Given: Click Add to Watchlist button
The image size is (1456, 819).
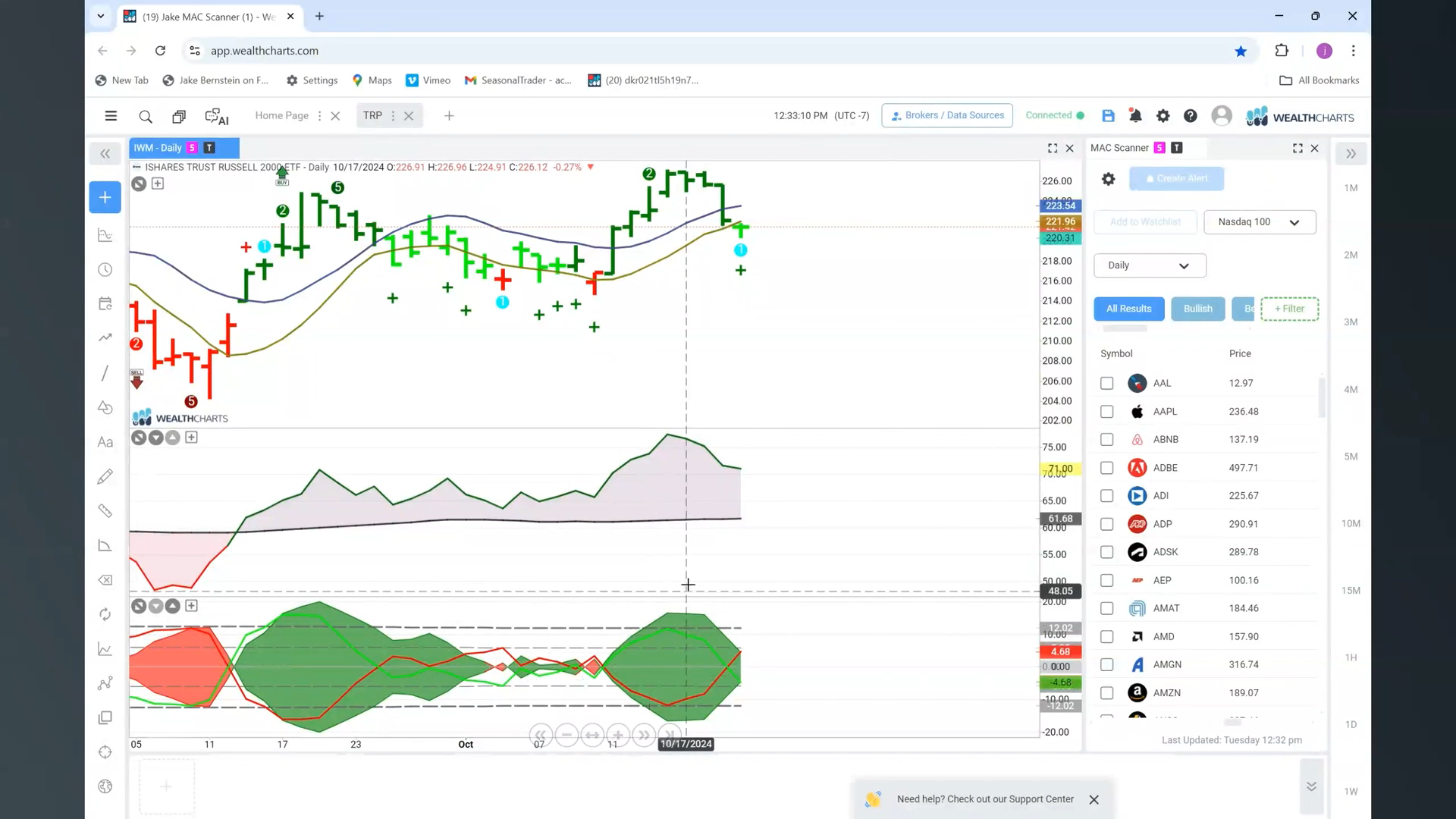Looking at the screenshot, I should click(1145, 222).
